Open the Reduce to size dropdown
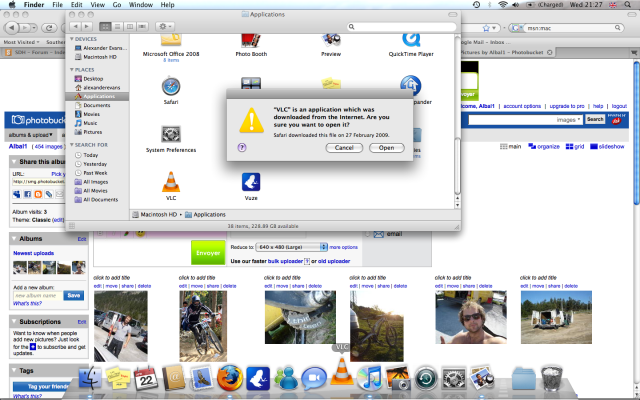The height and width of the screenshot is (400, 640). (x=291, y=247)
